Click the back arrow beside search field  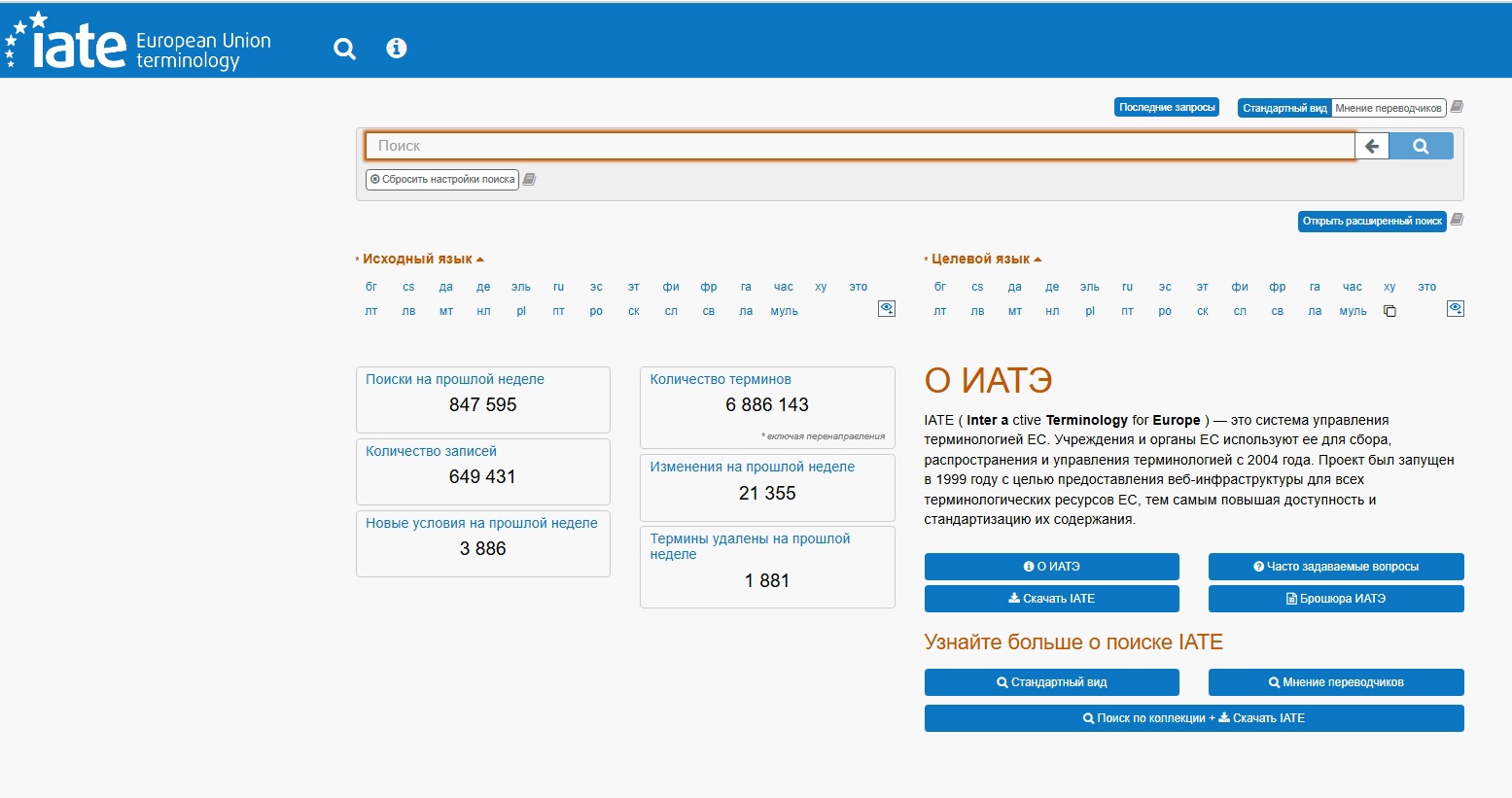[x=1371, y=146]
